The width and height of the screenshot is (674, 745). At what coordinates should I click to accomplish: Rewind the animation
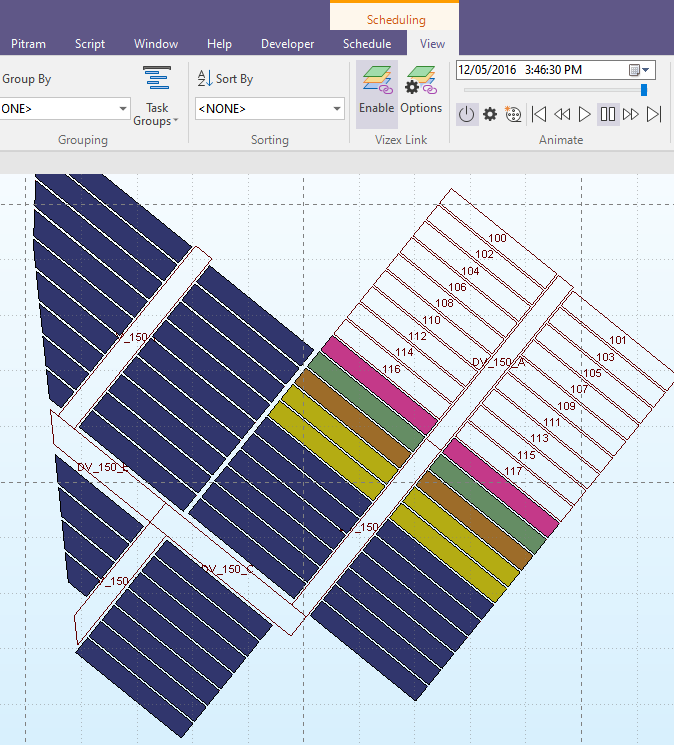click(562, 115)
